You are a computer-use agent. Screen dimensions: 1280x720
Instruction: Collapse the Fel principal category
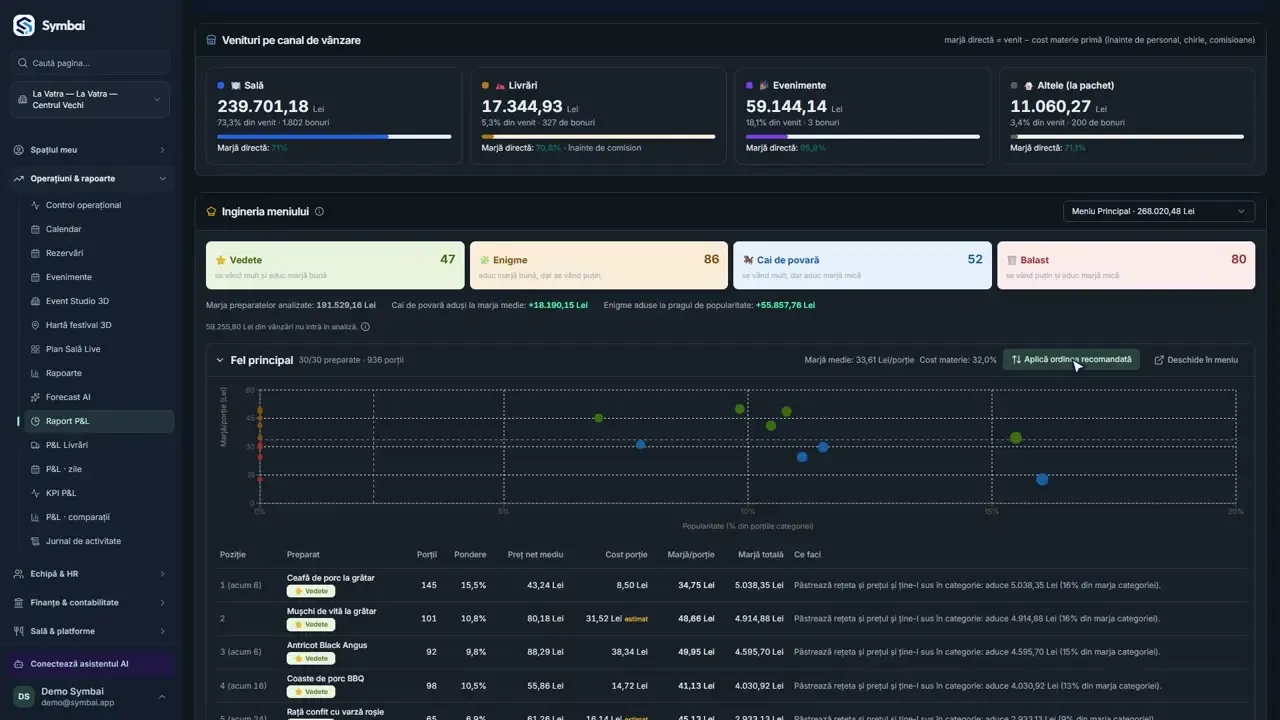click(x=220, y=360)
